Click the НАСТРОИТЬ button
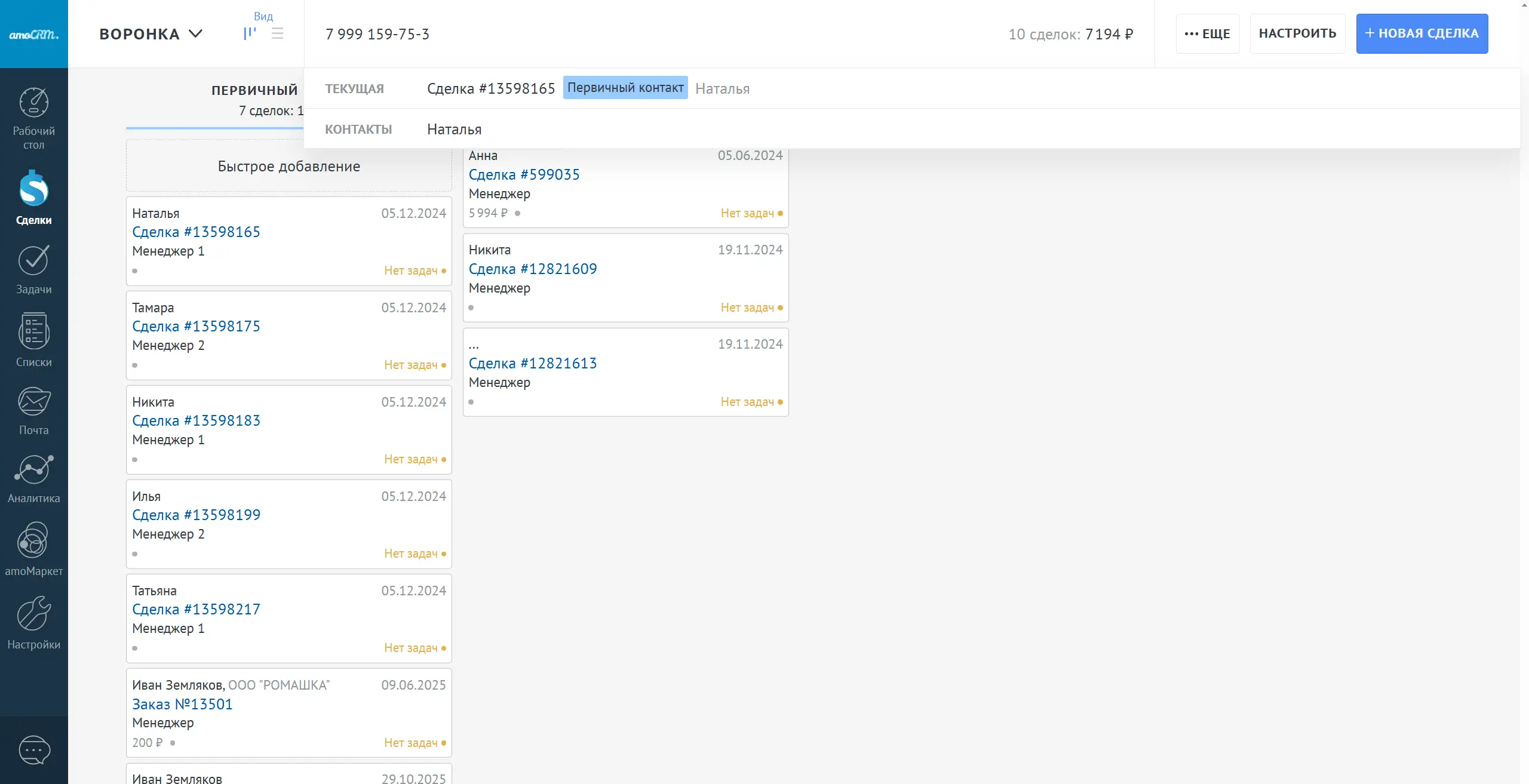The width and height of the screenshot is (1529, 784). [x=1297, y=33]
